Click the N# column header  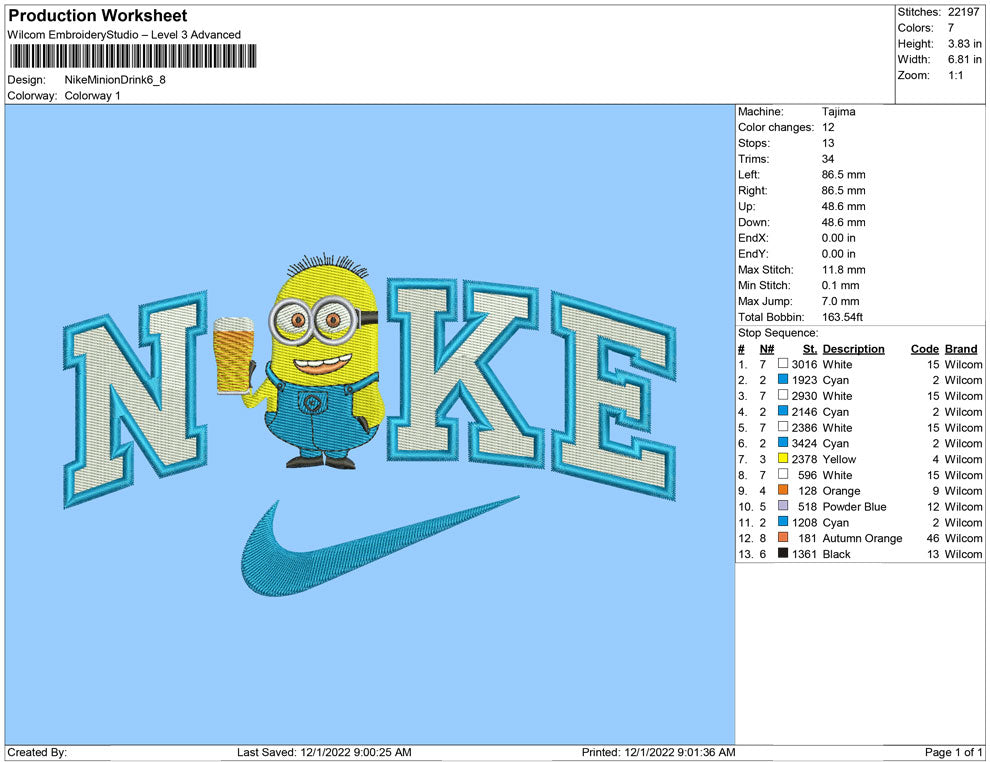pos(766,349)
